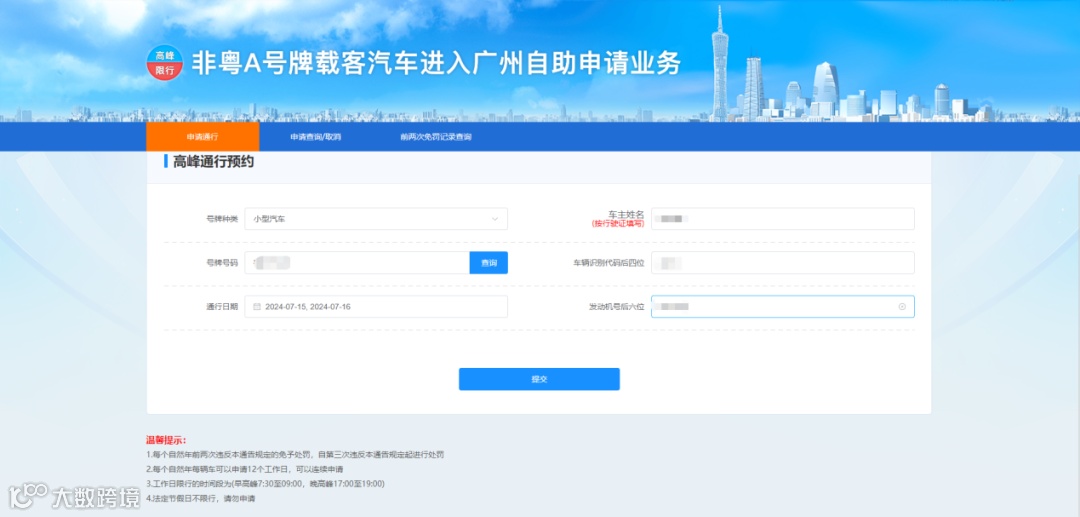The width and height of the screenshot is (1080, 517).
Task: Click the 车辆识别代码后四位 label
Action: tap(609, 263)
